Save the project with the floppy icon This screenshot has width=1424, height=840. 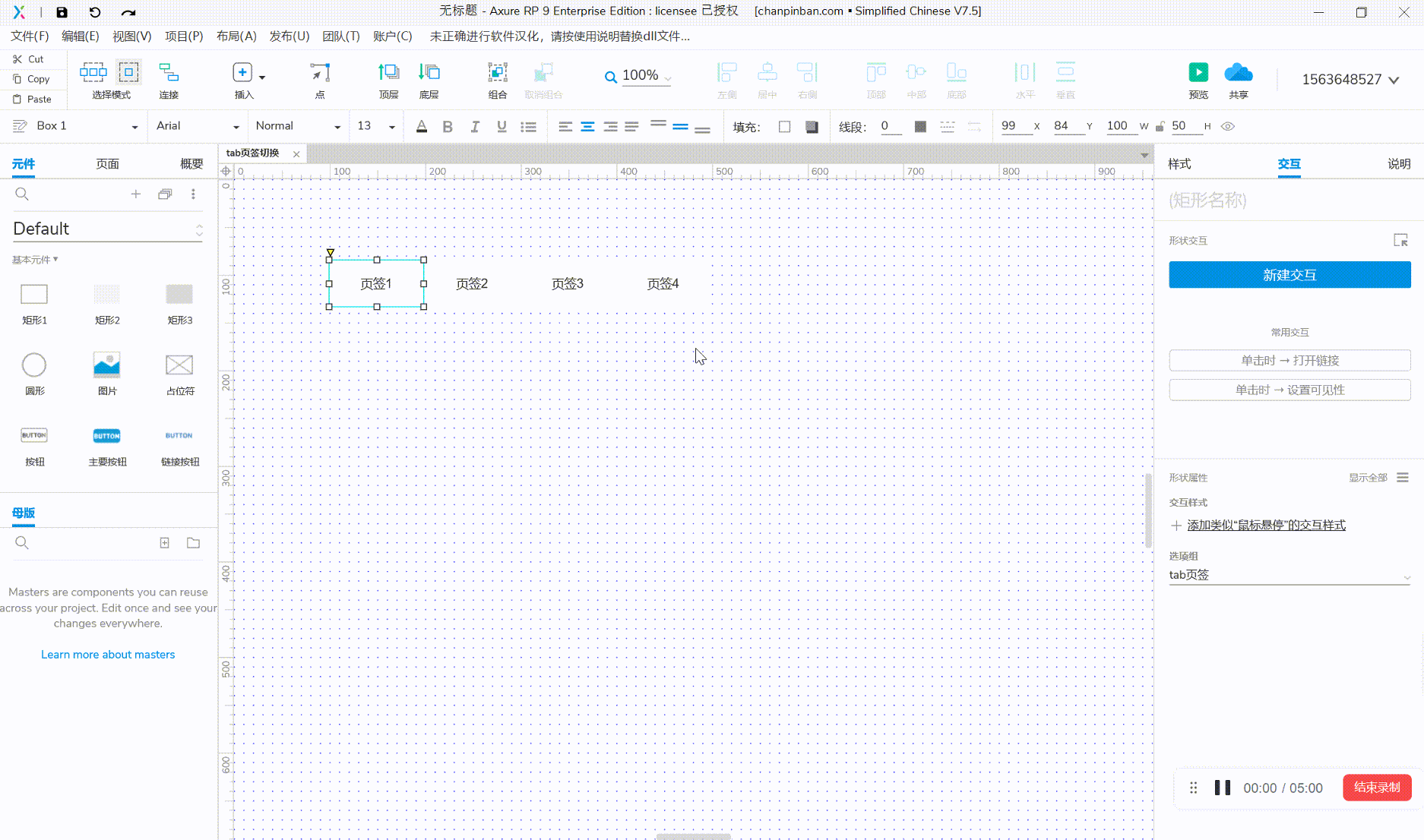tap(62, 12)
